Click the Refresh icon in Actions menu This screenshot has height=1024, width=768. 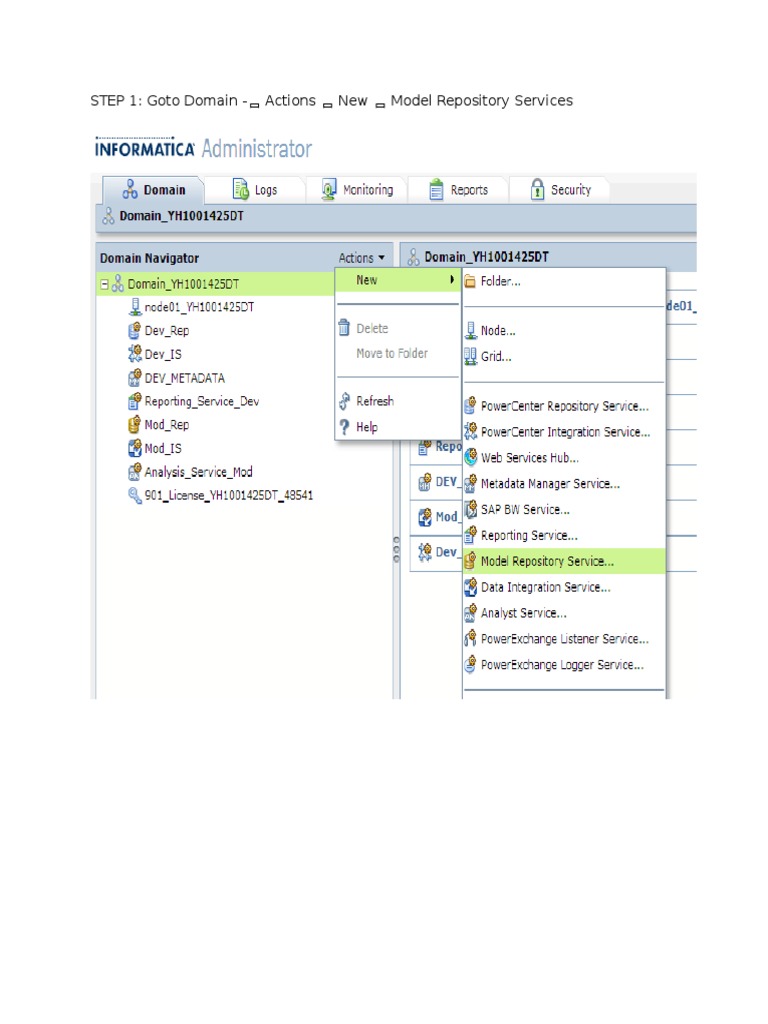click(345, 401)
